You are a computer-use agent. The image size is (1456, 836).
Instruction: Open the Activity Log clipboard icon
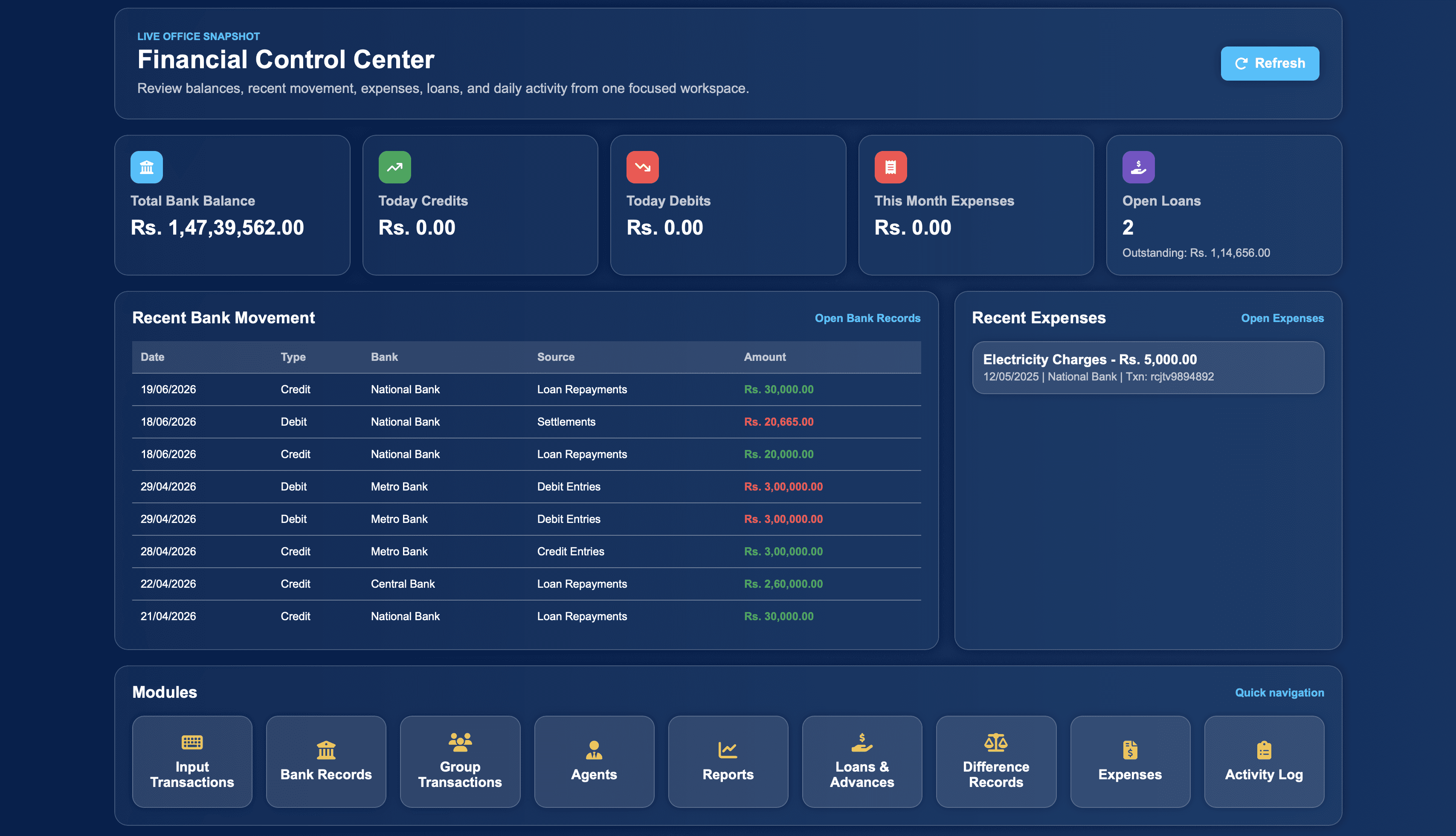tap(1264, 750)
